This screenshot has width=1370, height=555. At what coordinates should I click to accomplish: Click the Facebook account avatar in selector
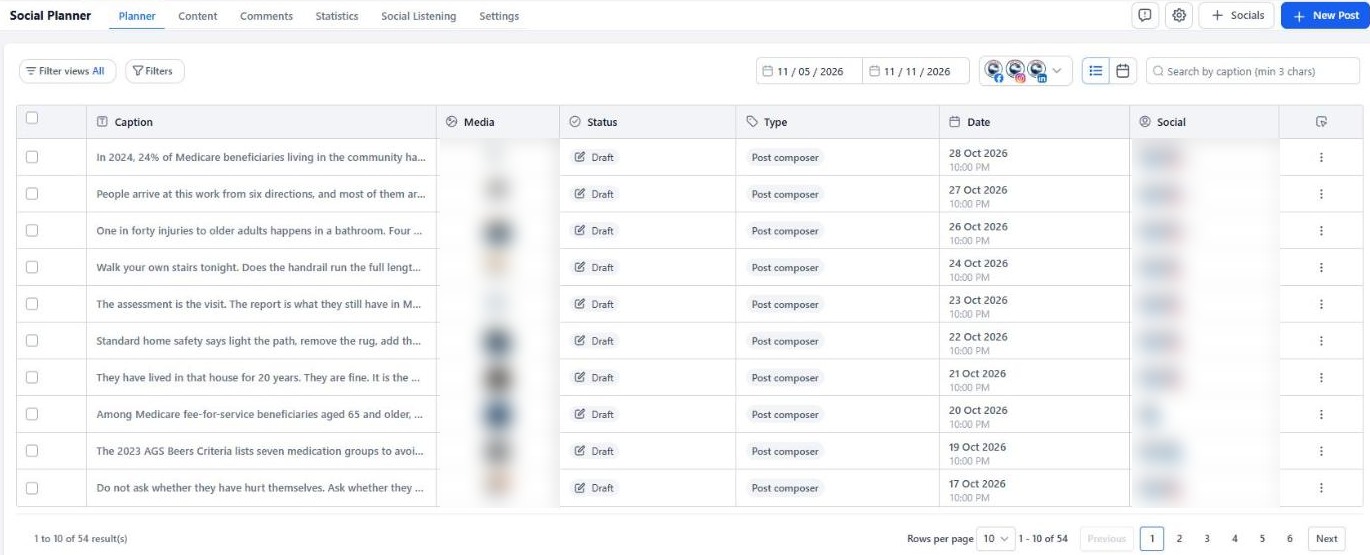point(994,70)
